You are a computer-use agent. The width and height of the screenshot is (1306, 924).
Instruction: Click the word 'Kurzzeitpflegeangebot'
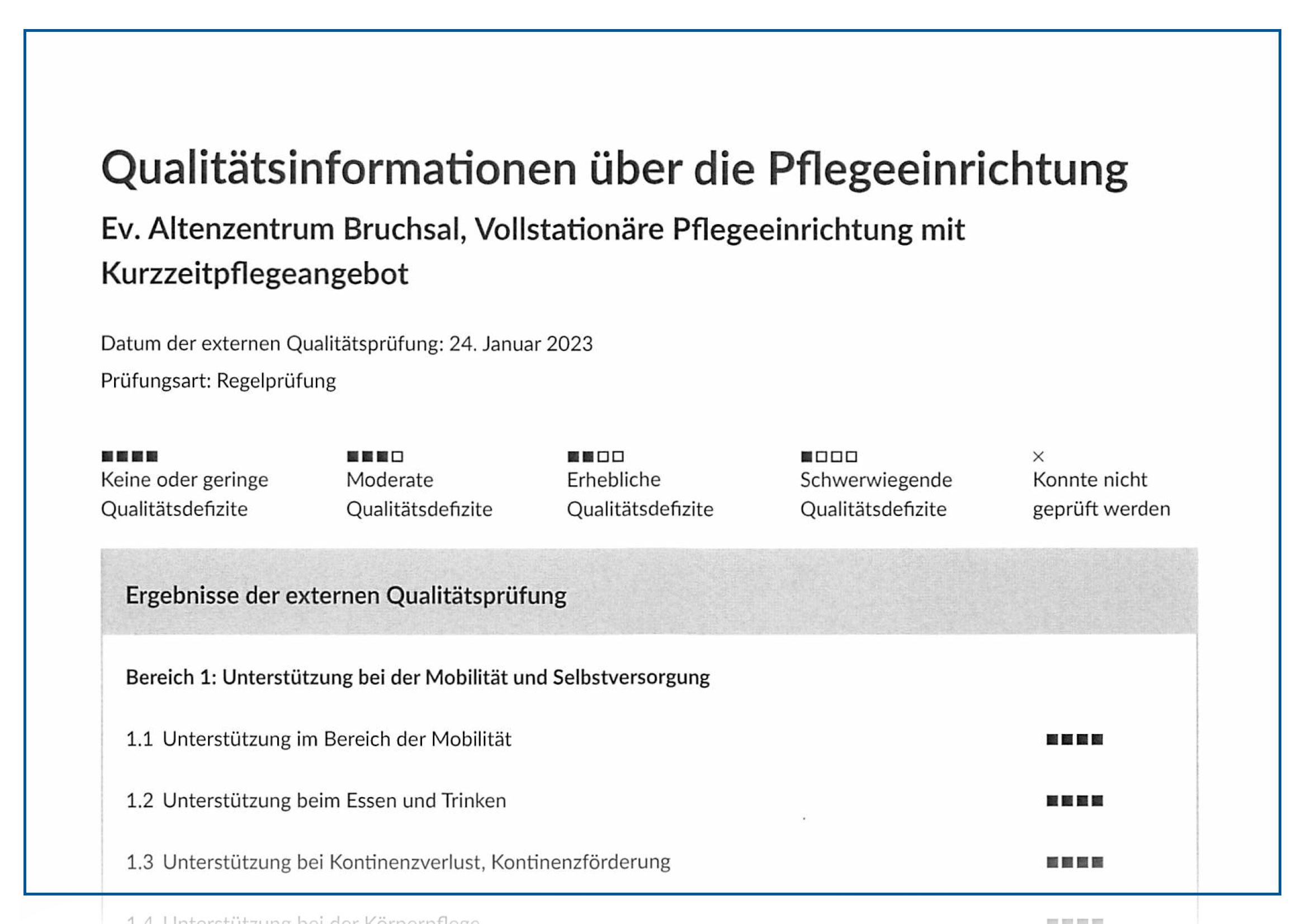coord(255,274)
